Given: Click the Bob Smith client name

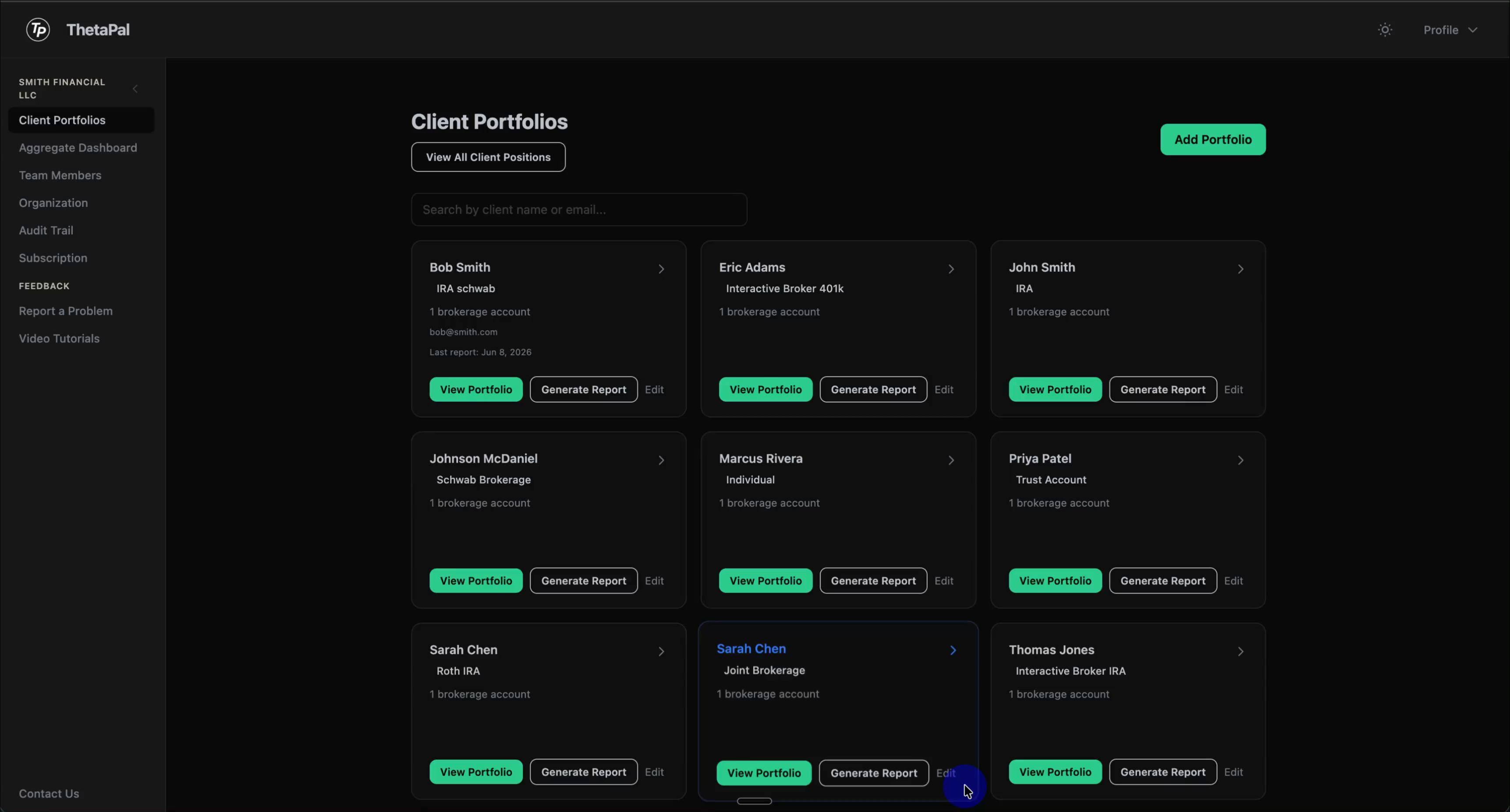Looking at the screenshot, I should tap(460, 267).
